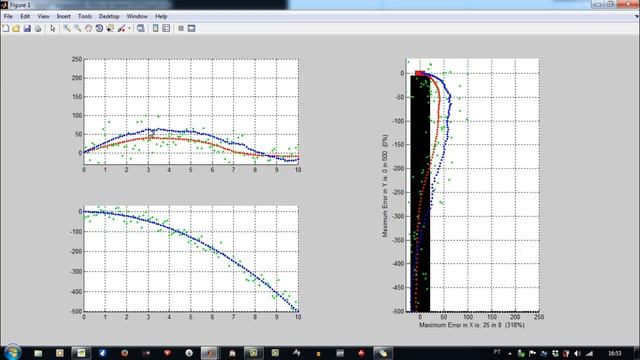
Task: Click the Hide Plot Tools icon
Action: [181, 28]
